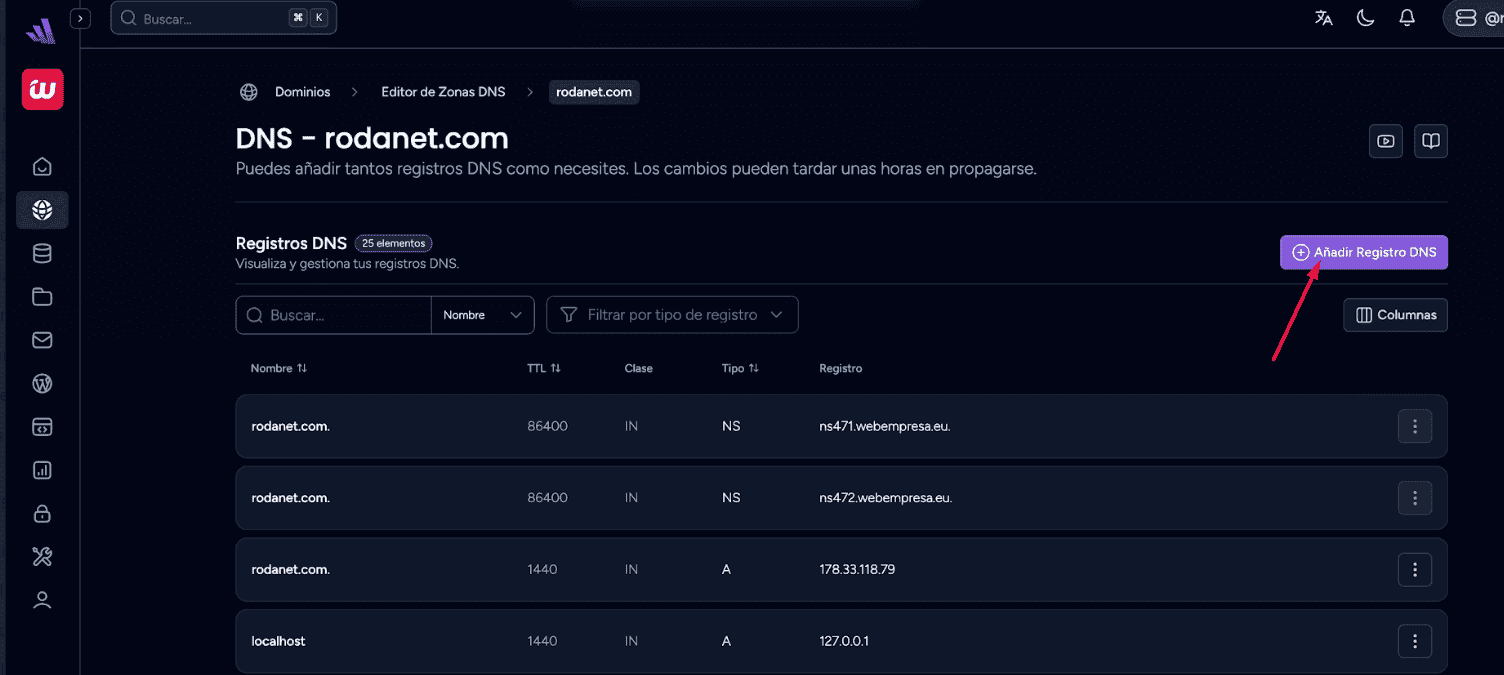Open actions menu for ns472.webempresa.eu. row

pyautogui.click(x=1414, y=498)
